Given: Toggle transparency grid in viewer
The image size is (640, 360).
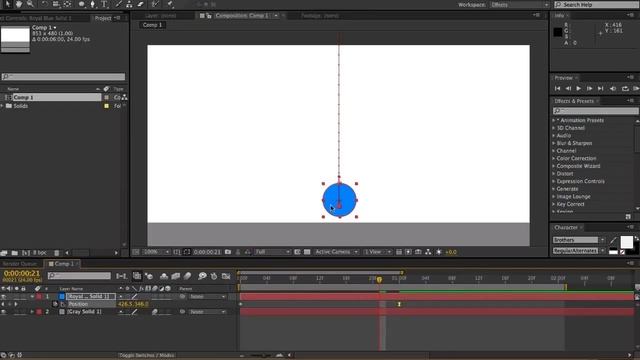Looking at the screenshot, I should 307,252.
